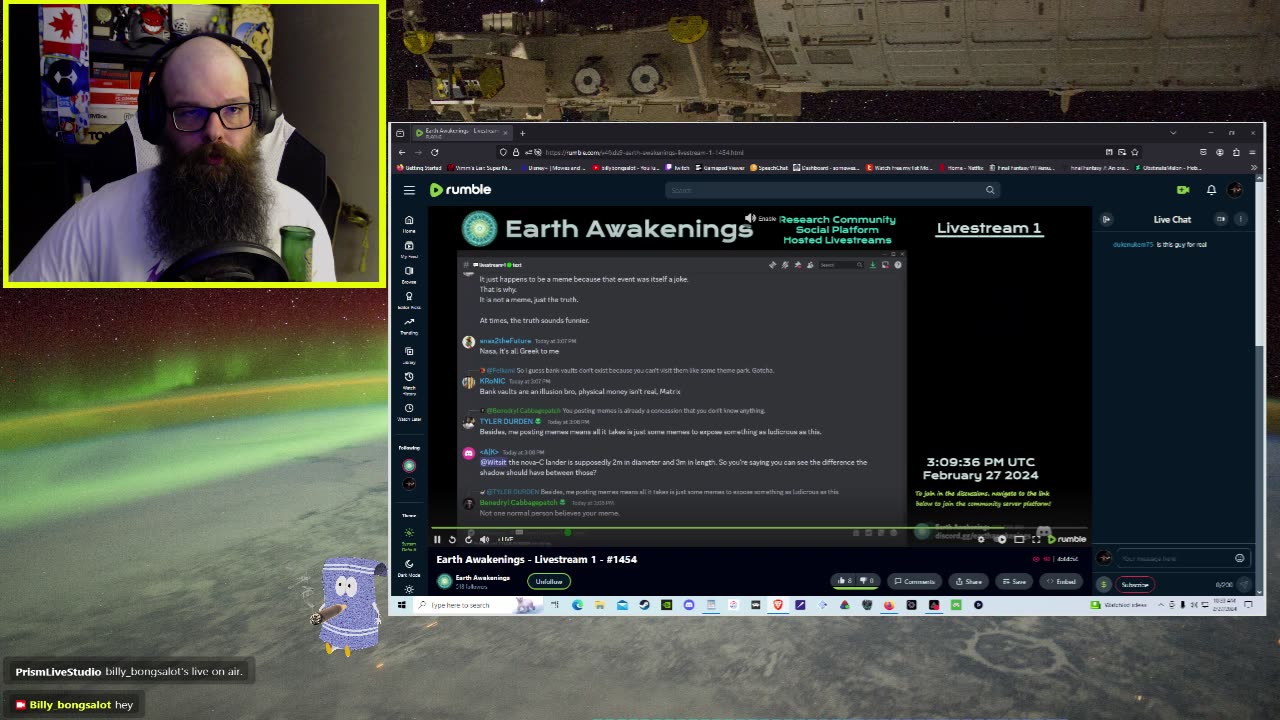Open Live Chat more options menu
The height and width of the screenshot is (720, 1280).
pos(1241,219)
